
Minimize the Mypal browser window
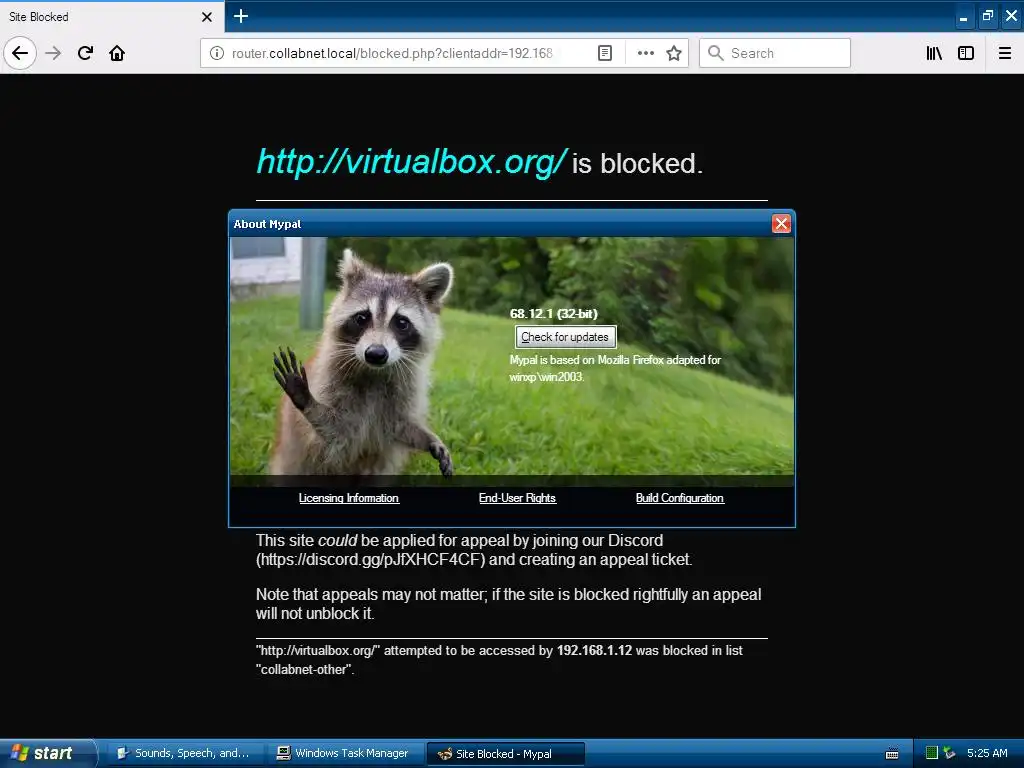coord(963,17)
